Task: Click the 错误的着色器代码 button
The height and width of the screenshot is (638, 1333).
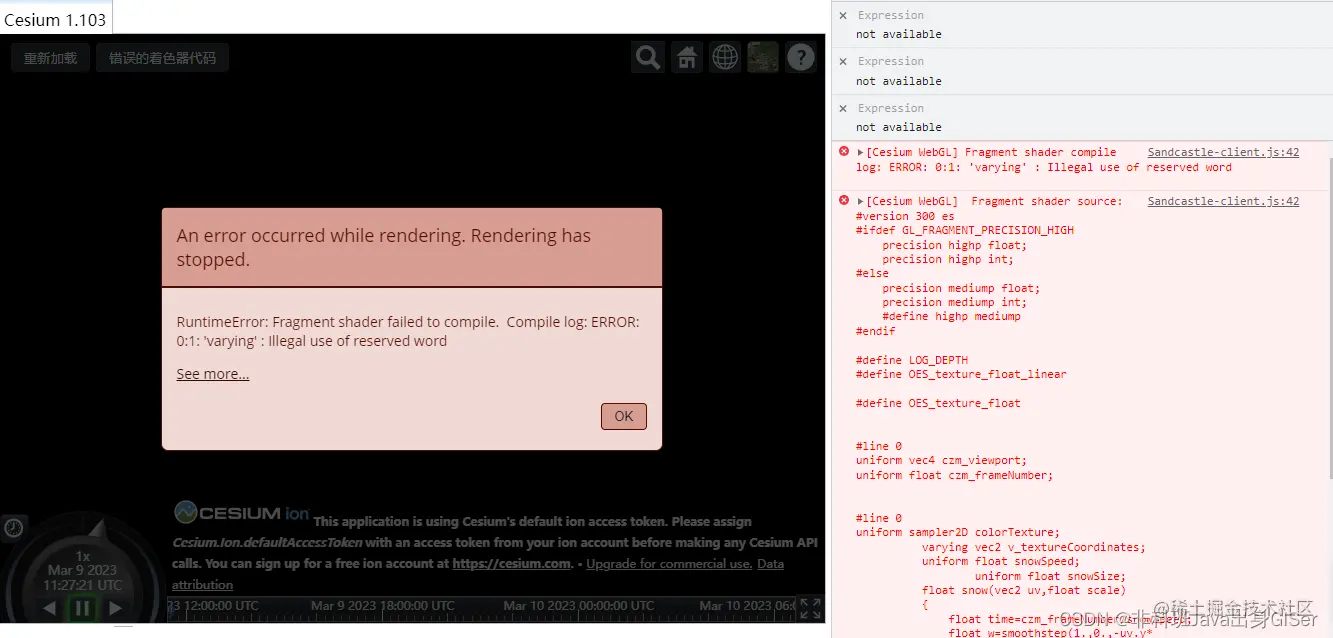Action: coord(162,57)
